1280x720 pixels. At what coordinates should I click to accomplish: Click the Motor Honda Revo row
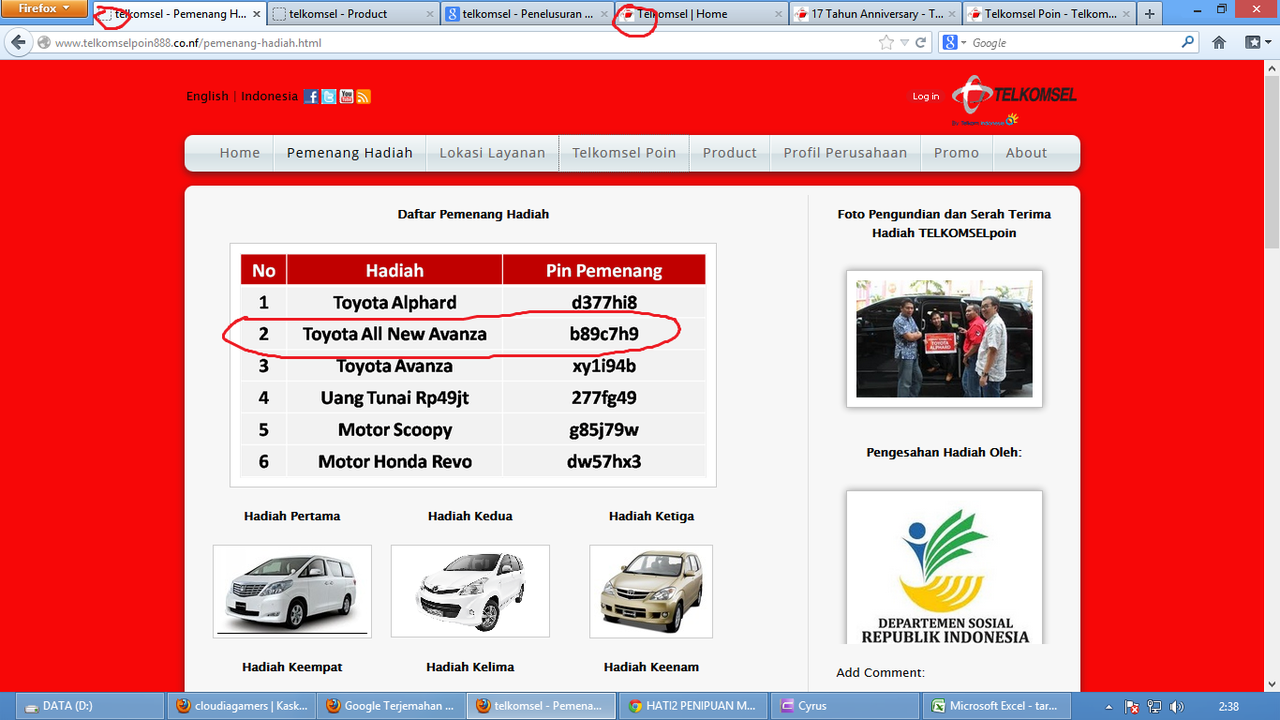point(473,462)
